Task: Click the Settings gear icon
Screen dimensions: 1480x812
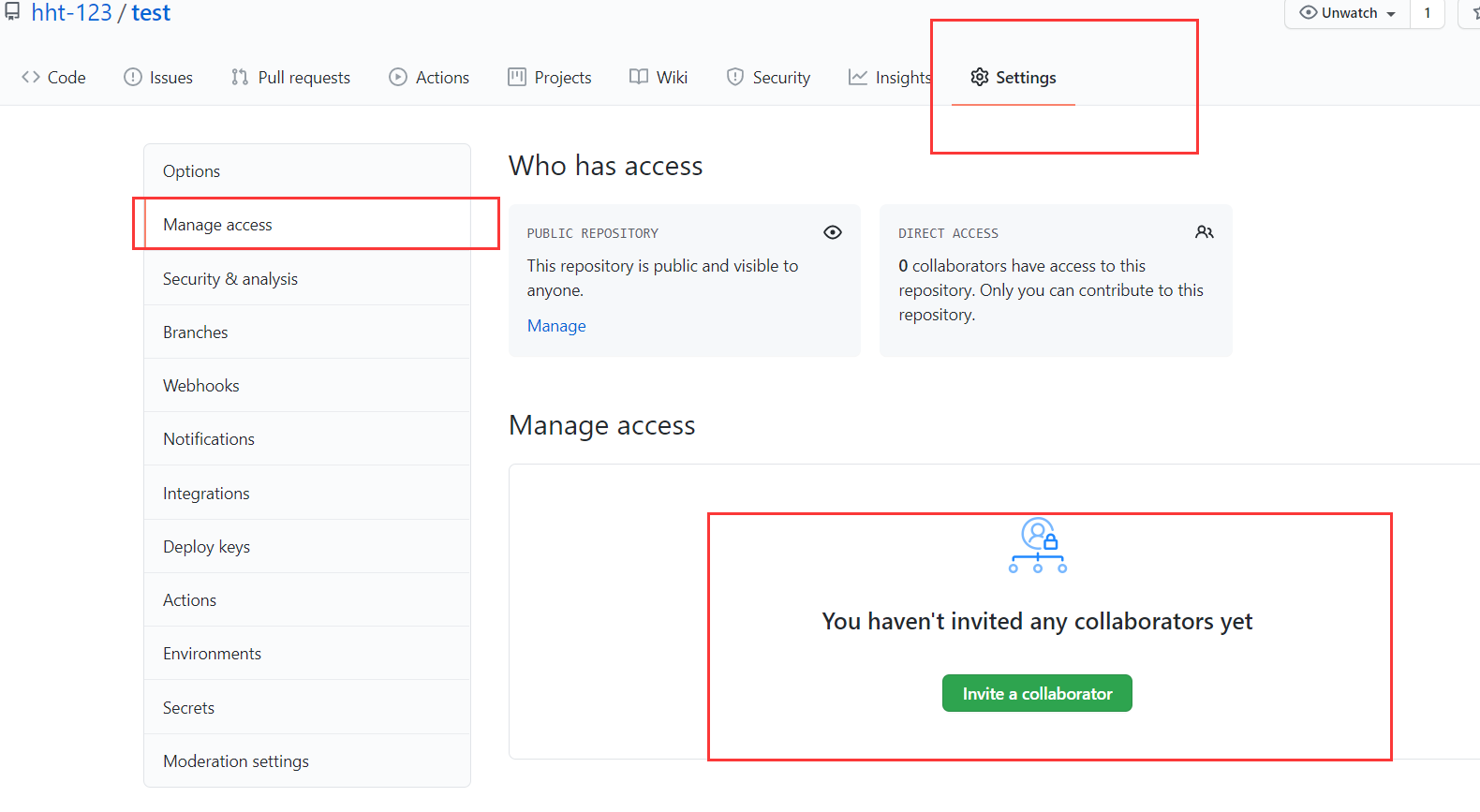Action: (x=980, y=77)
